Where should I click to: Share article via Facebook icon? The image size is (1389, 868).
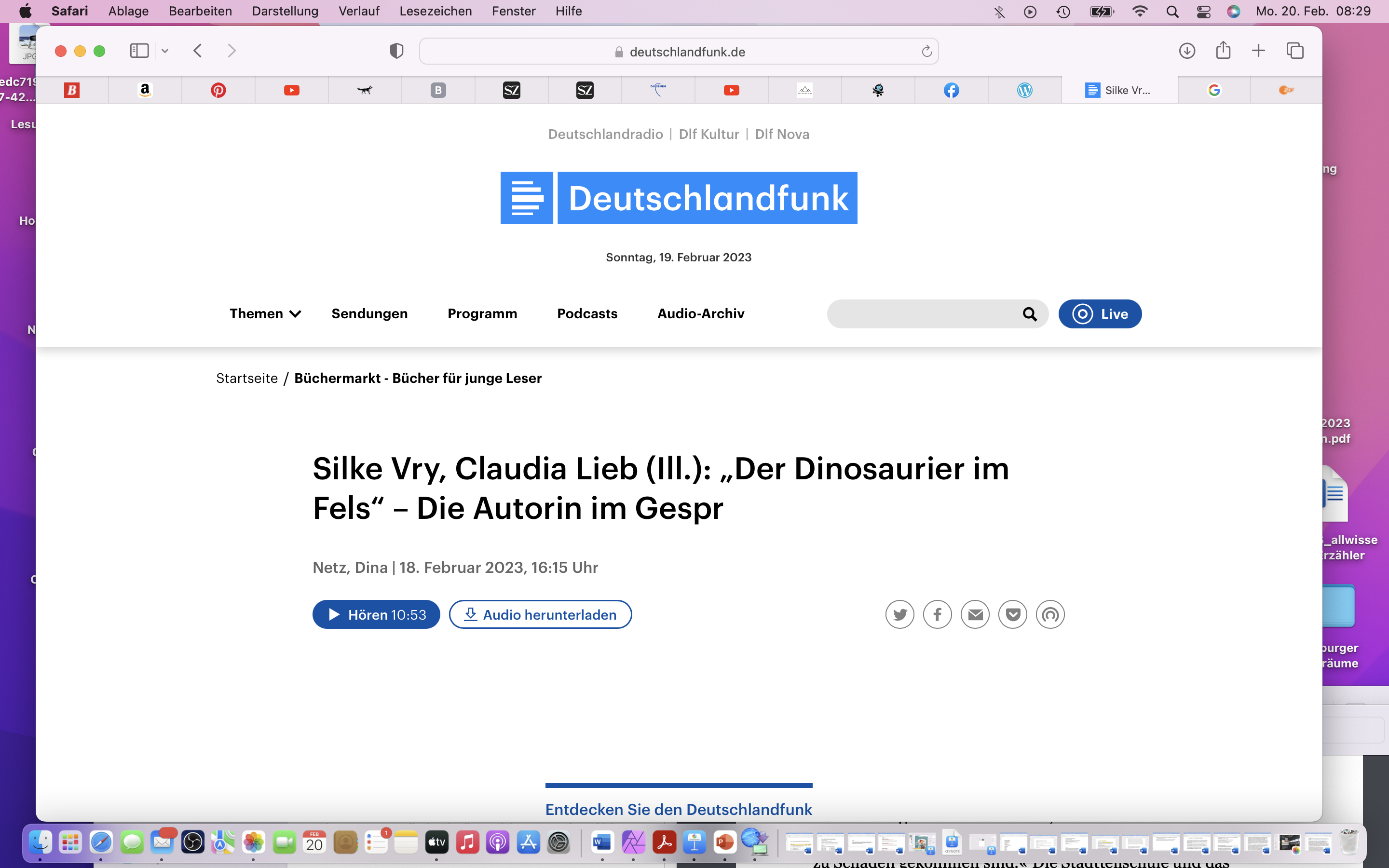coord(937,615)
